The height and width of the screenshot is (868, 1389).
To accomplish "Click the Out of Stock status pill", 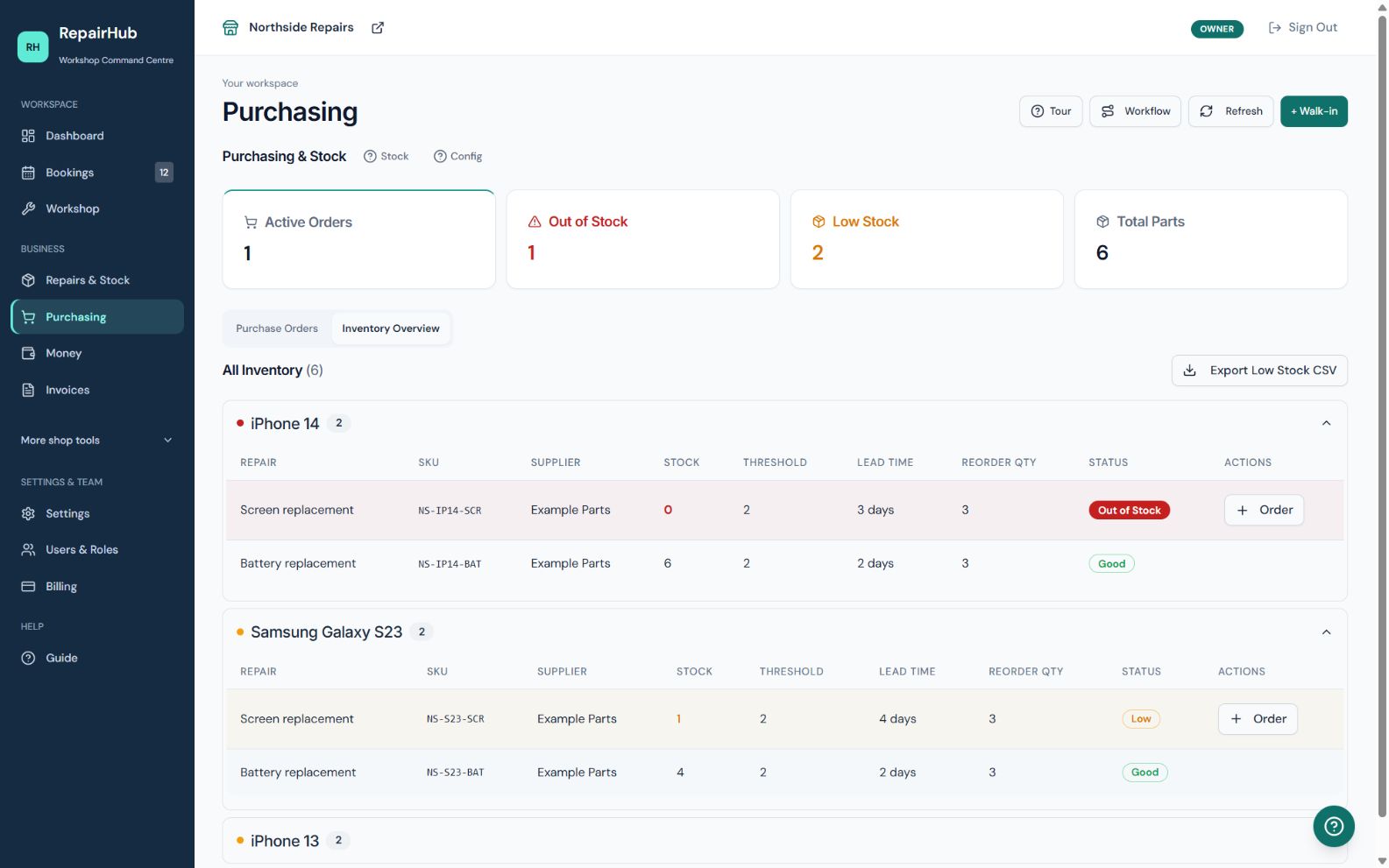I will (x=1129, y=511).
